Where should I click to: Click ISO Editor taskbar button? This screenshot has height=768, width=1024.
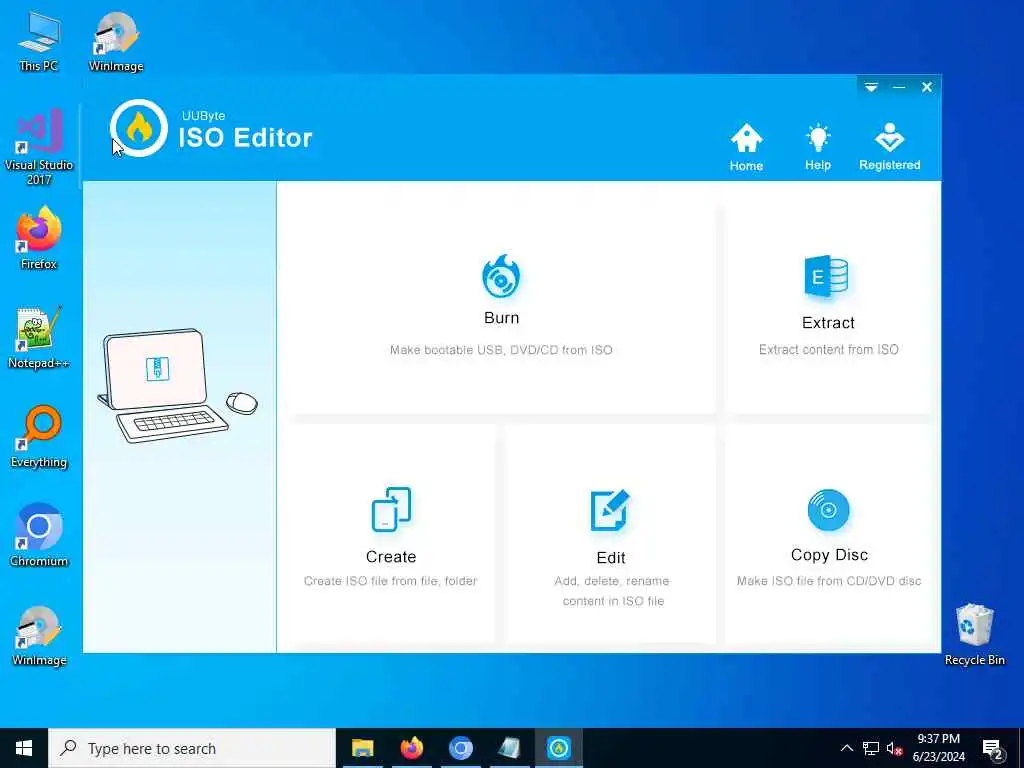[x=558, y=748]
